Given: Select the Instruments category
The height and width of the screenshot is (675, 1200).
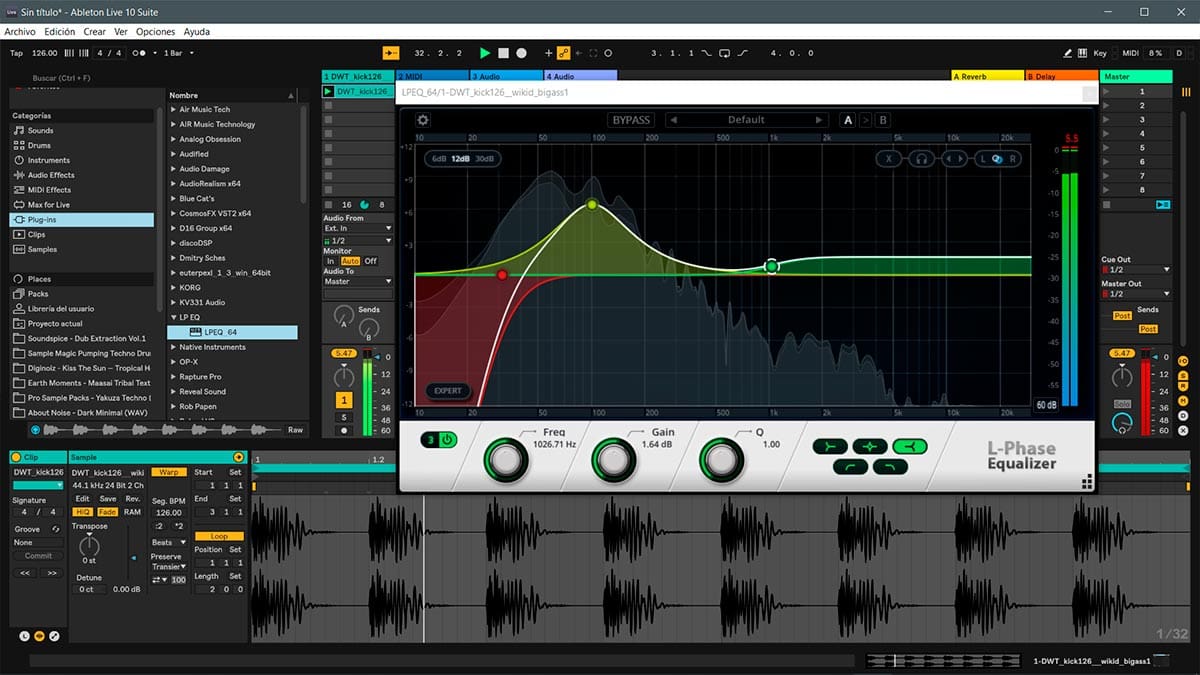Looking at the screenshot, I should (x=48, y=160).
